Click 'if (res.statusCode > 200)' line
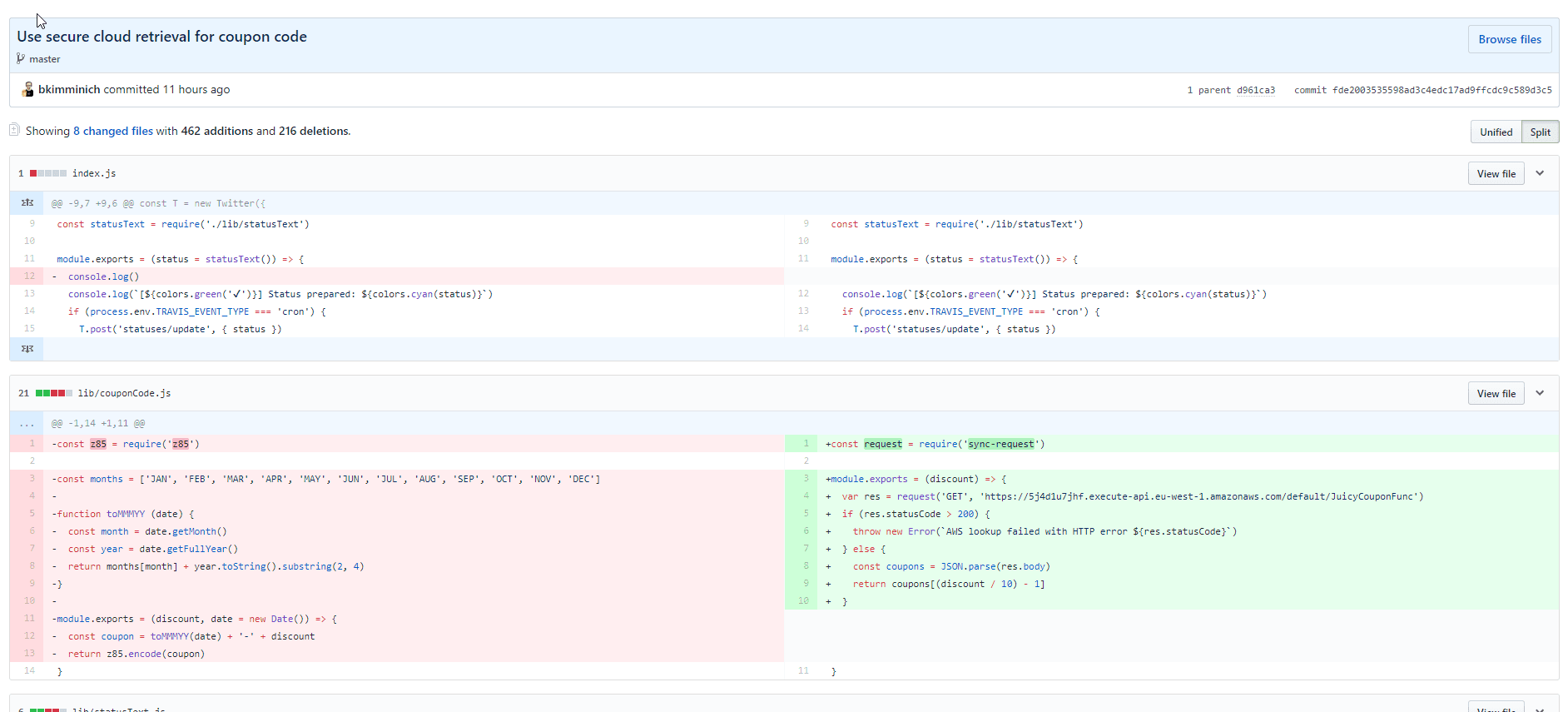The width and height of the screenshot is (1568, 712). (1188, 514)
